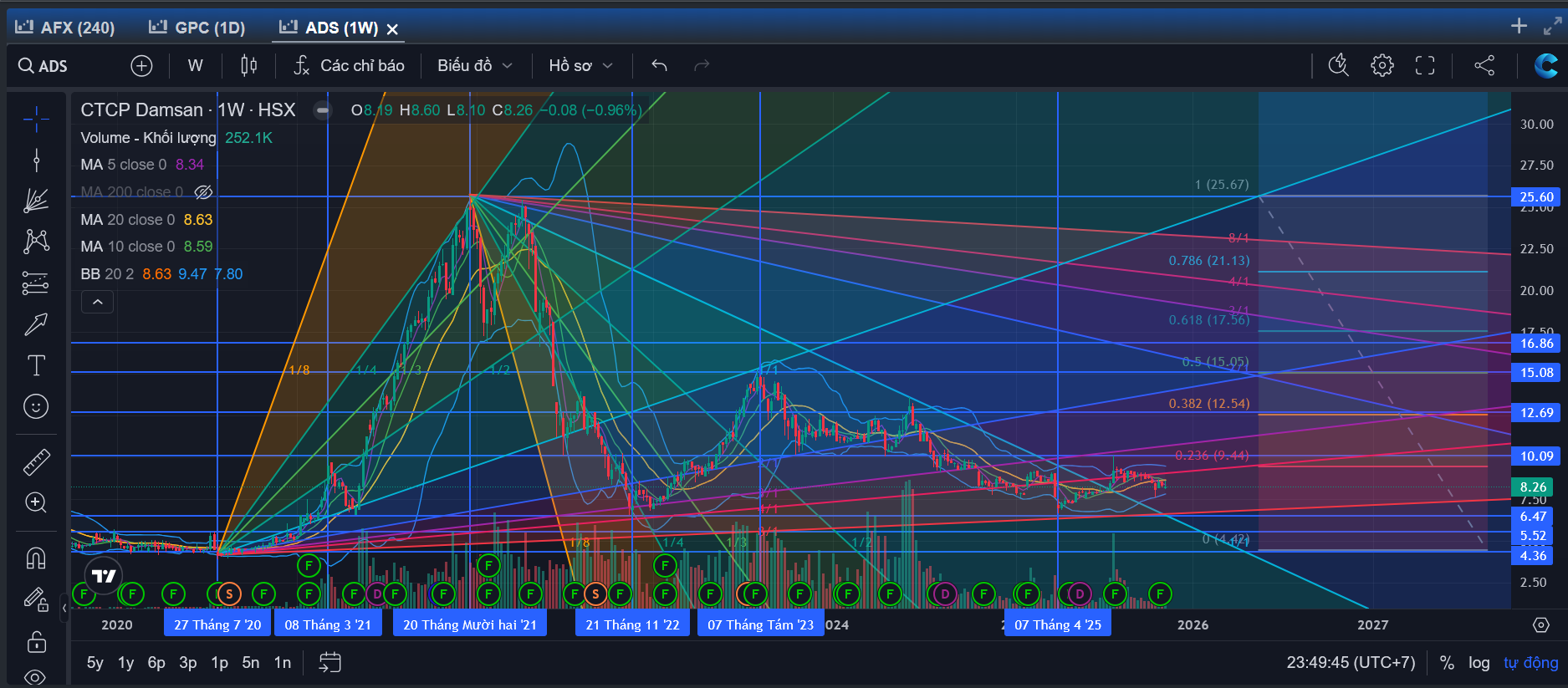The width and height of the screenshot is (1568, 688).
Task: Select the trend line drawing tool
Action: 36,160
